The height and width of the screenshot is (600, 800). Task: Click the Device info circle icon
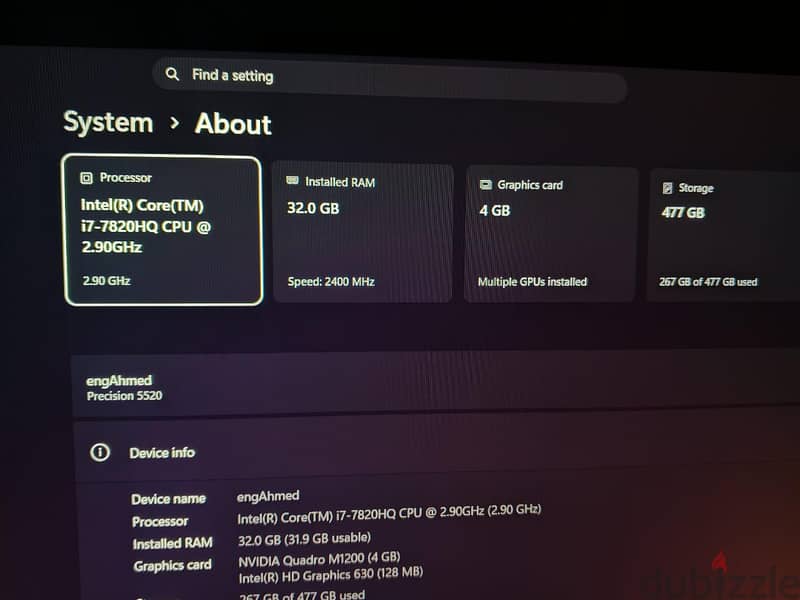click(100, 452)
